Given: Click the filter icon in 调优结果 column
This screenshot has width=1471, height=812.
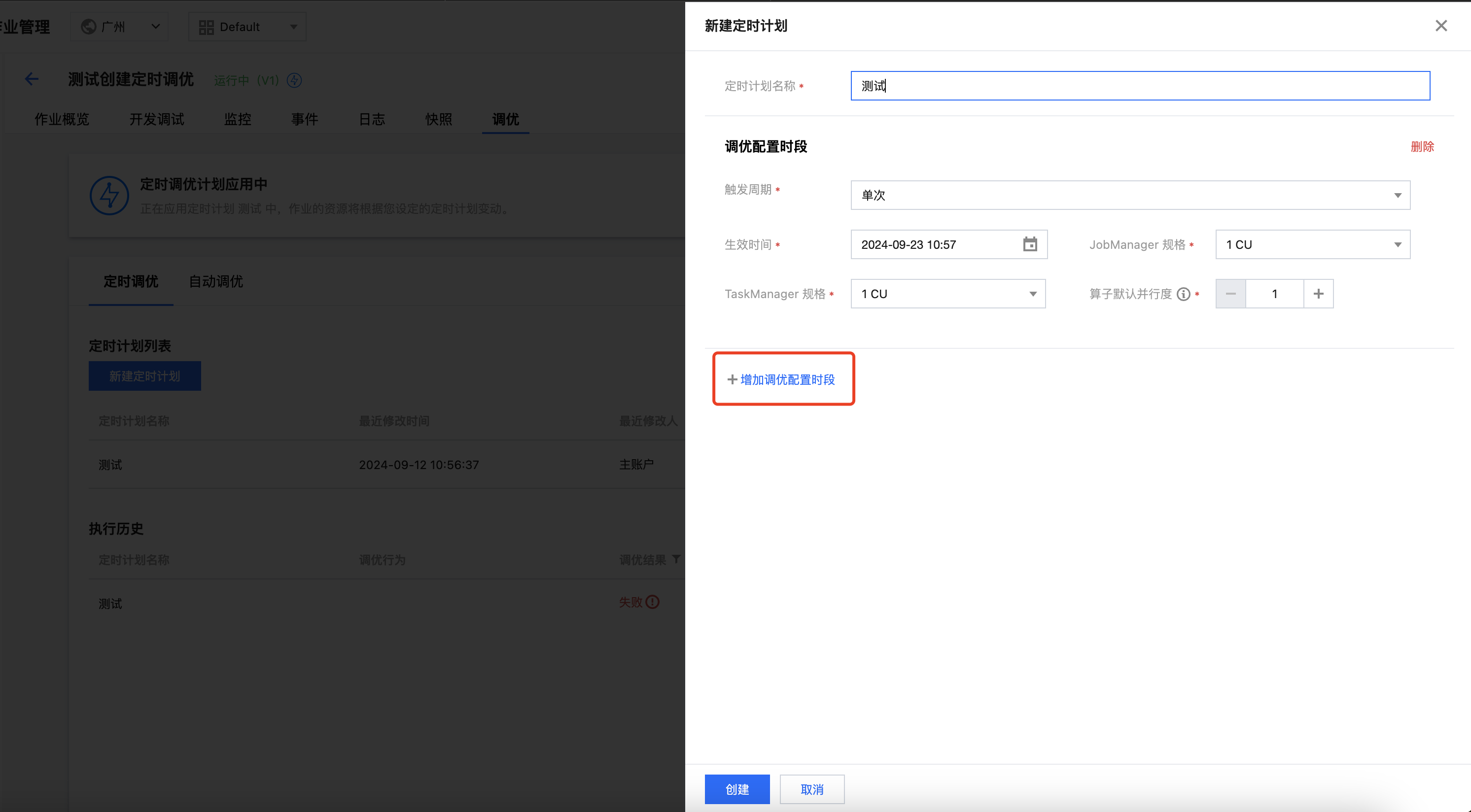Looking at the screenshot, I should click(x=676, y=559).
